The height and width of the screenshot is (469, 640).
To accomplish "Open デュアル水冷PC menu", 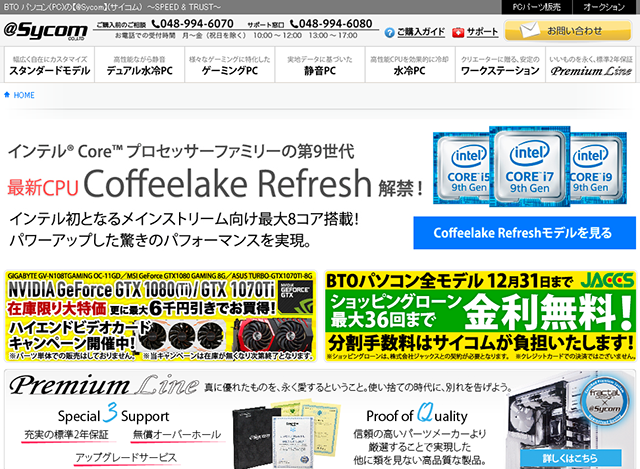I will pyautogui.click(x=140, y=65).
